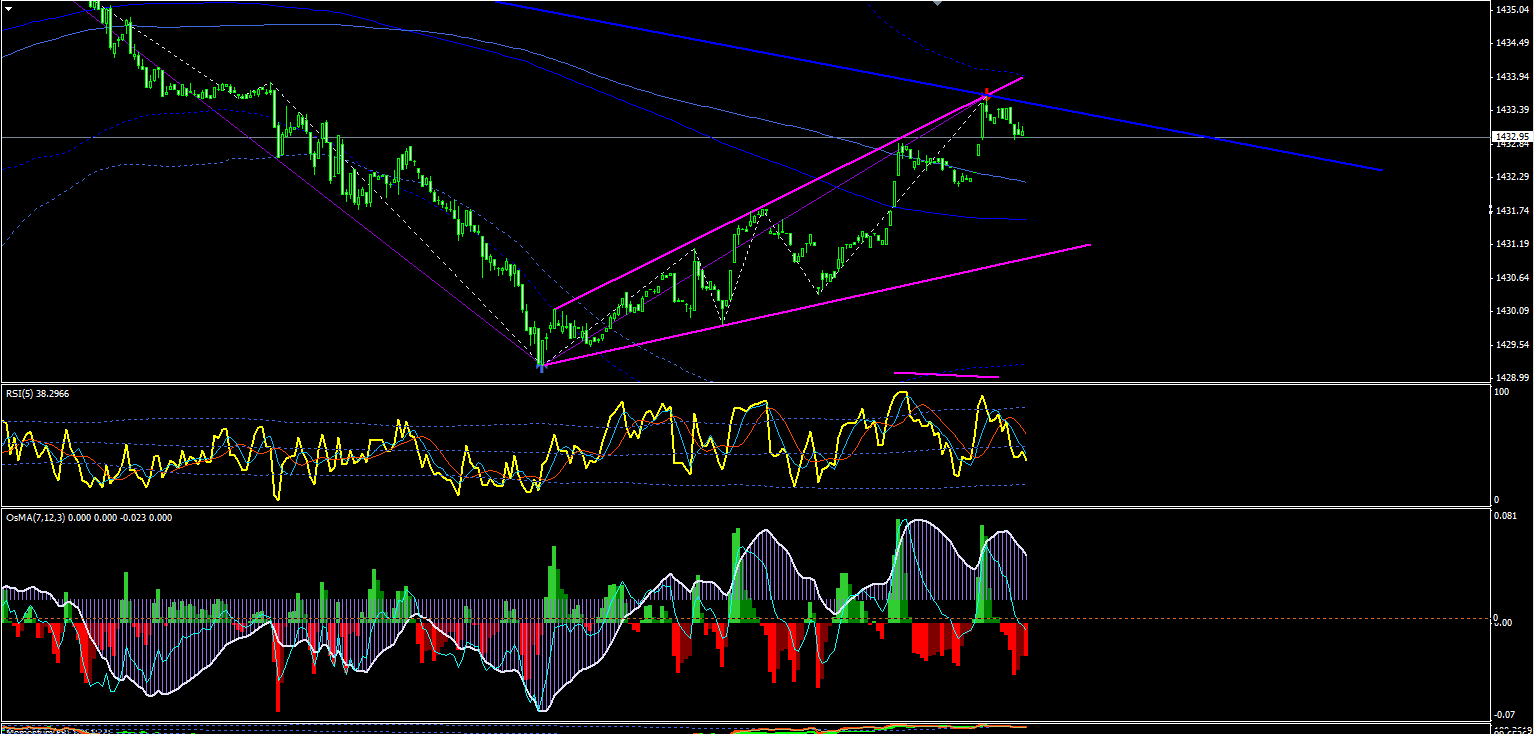Select the upper magenta wedge trendline
This screenshot has height=734, width=1534.
point(788,192)
